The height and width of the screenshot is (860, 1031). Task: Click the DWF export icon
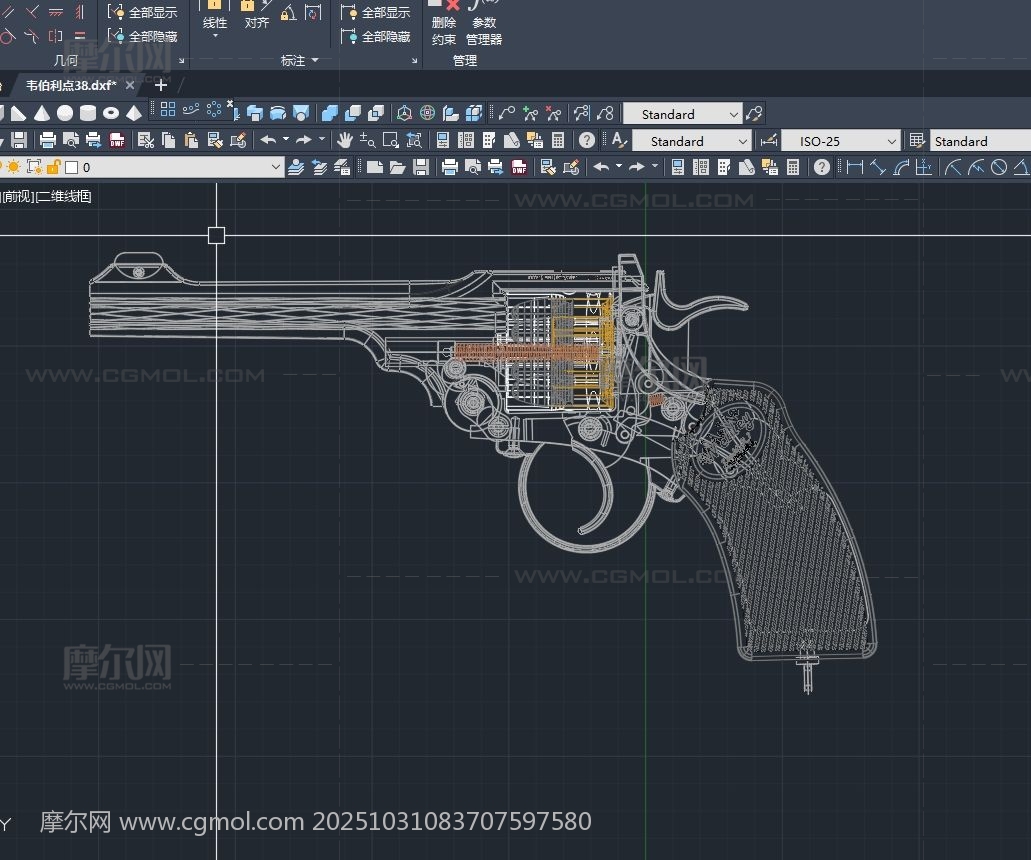click(117, 140)
